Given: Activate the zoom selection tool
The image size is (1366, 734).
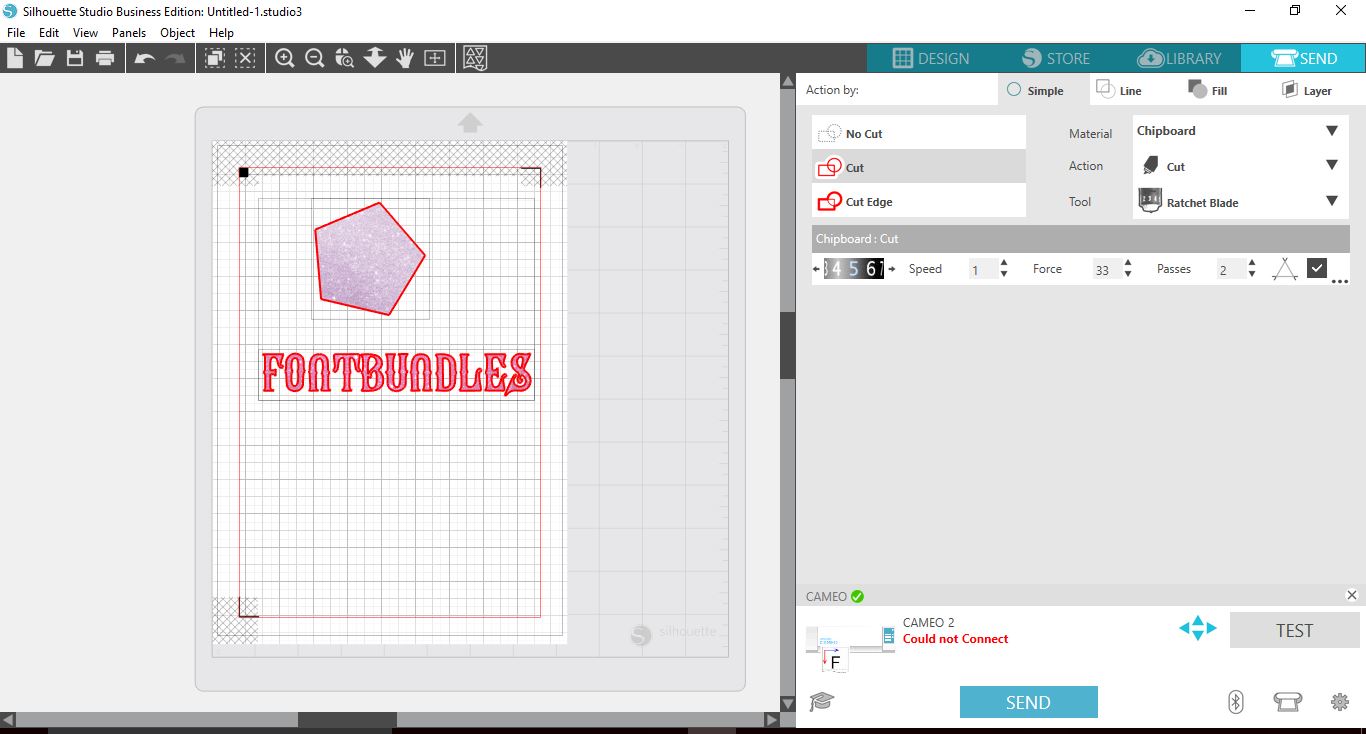Looking at the screenshot, I should click(345, 58).
